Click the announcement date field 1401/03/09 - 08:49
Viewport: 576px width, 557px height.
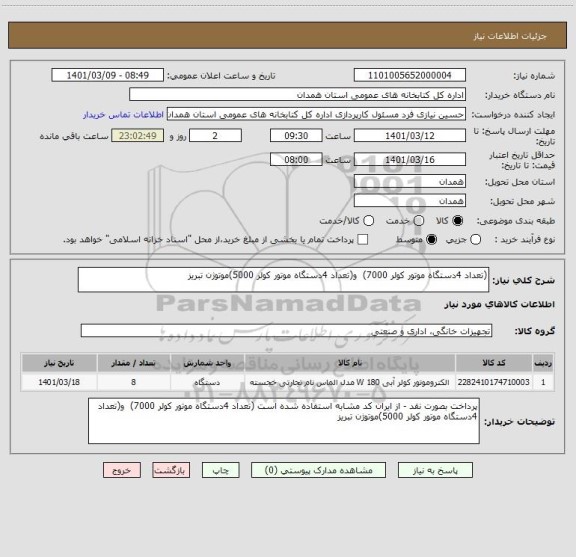(108, 75)
